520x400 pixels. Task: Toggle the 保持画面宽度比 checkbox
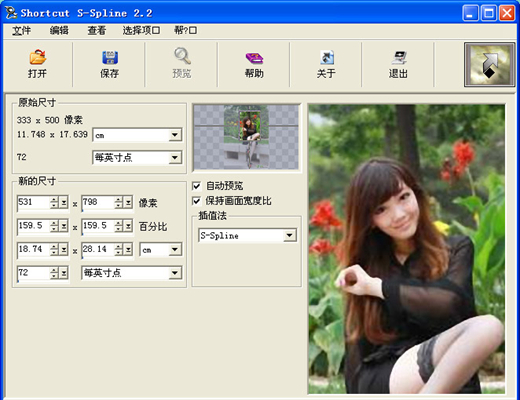(196, 201)
